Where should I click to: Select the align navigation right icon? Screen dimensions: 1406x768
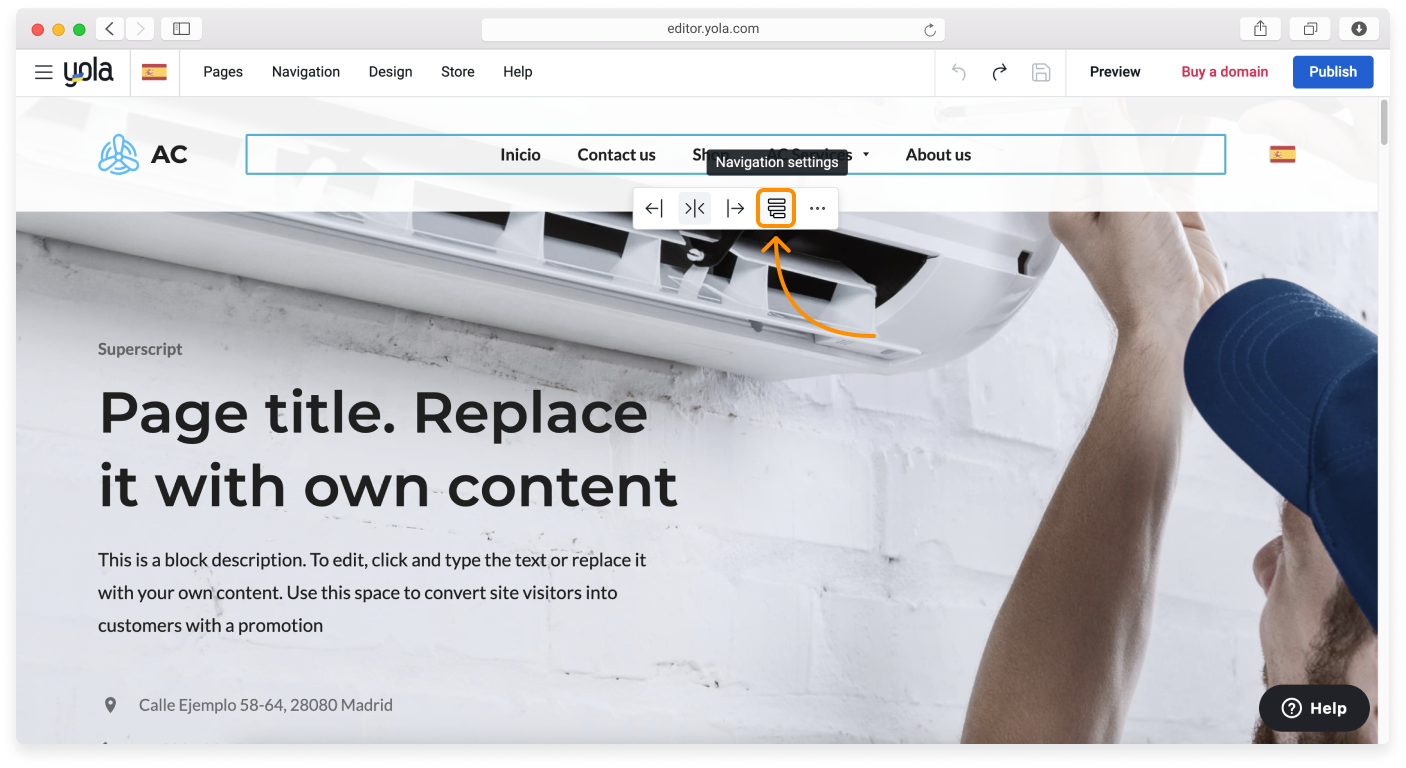coord(735,208)
